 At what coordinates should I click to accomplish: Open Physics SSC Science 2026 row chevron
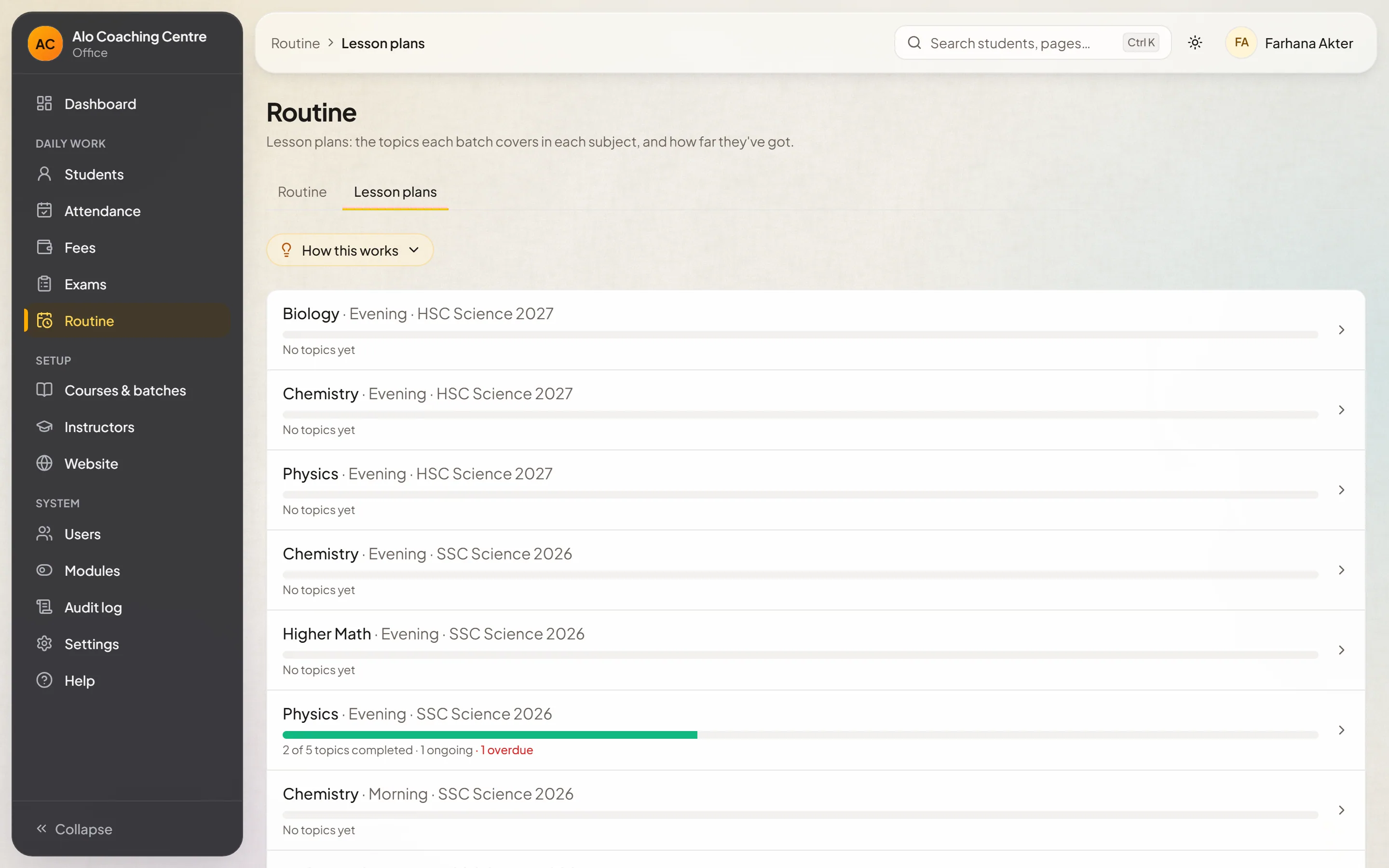click(1341, 730)
